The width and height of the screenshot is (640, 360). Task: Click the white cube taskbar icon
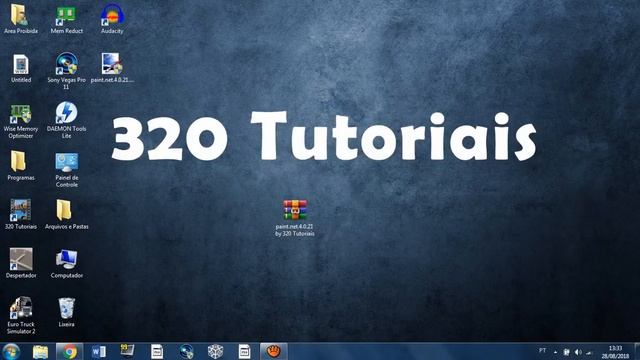(216, 351)
